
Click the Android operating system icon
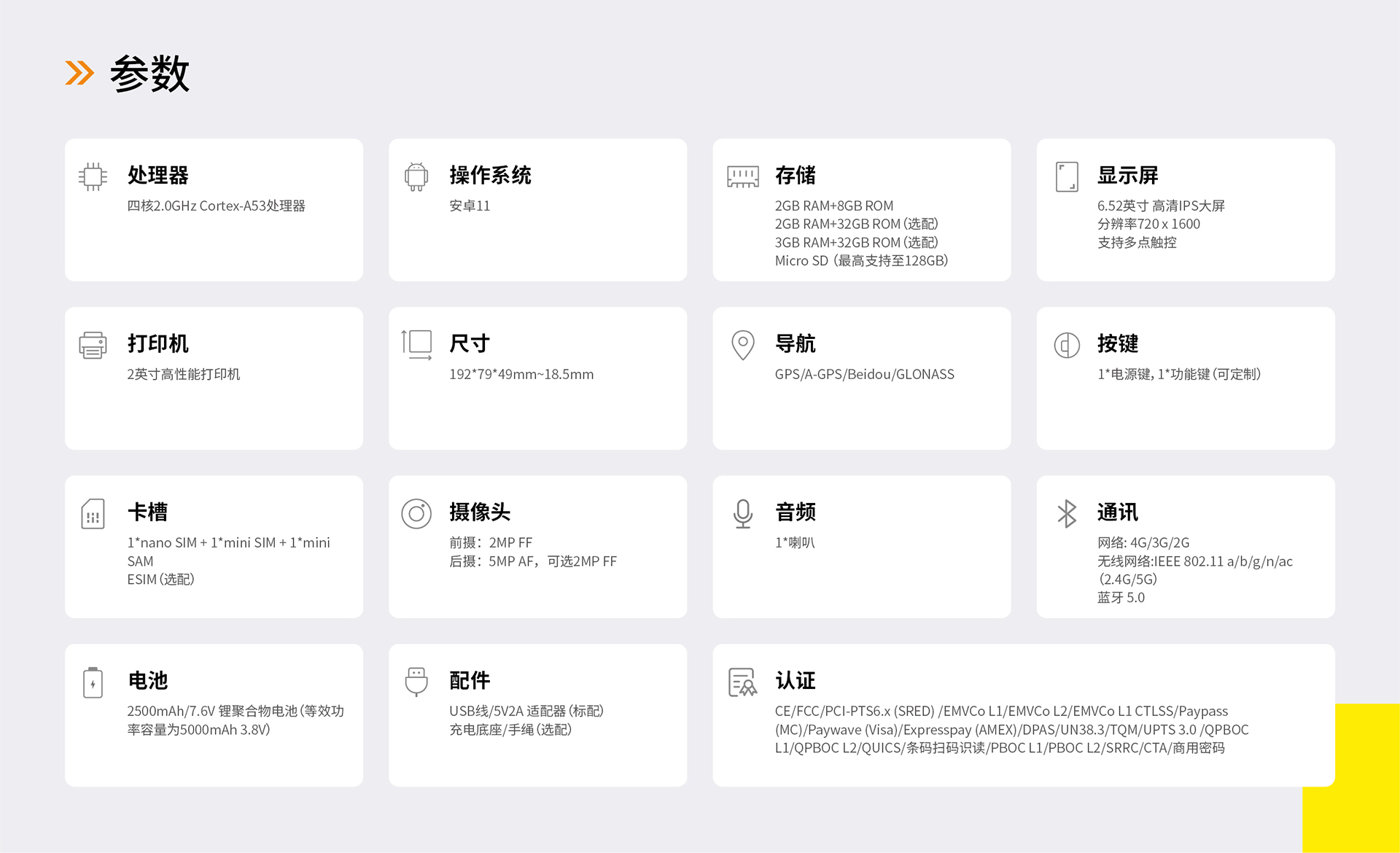pos(416,176)
